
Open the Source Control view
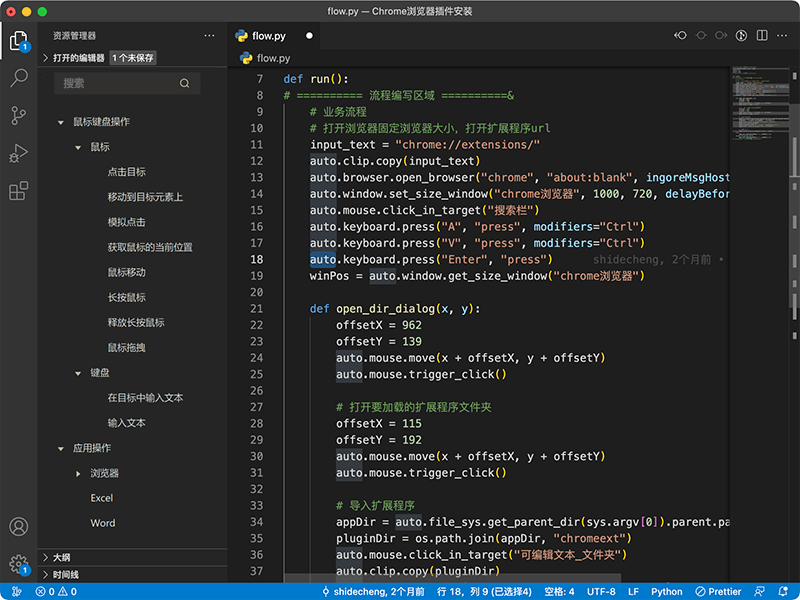(18, 116)
